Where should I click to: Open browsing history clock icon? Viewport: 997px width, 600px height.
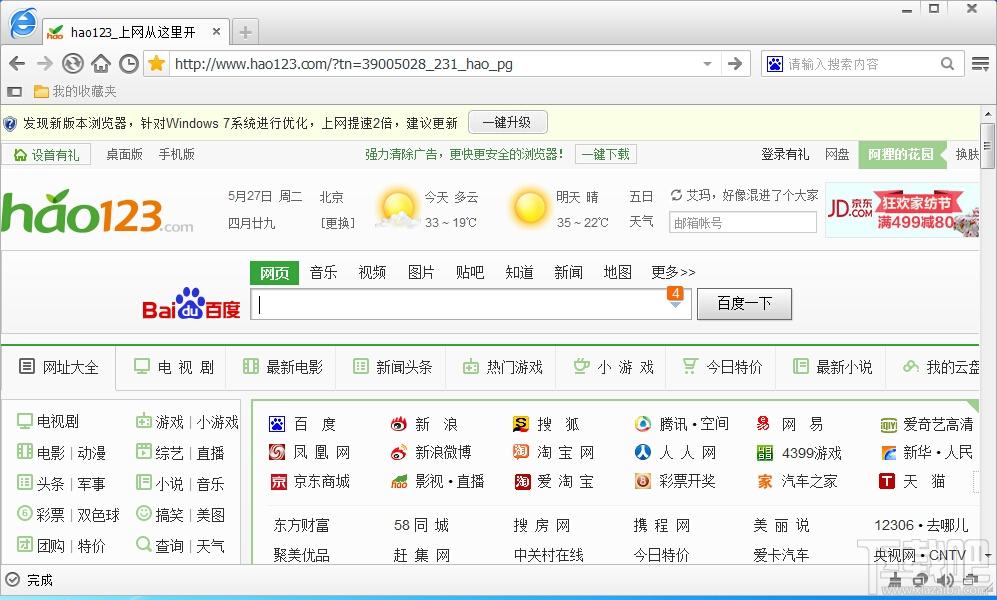click(x=128, y=64)
